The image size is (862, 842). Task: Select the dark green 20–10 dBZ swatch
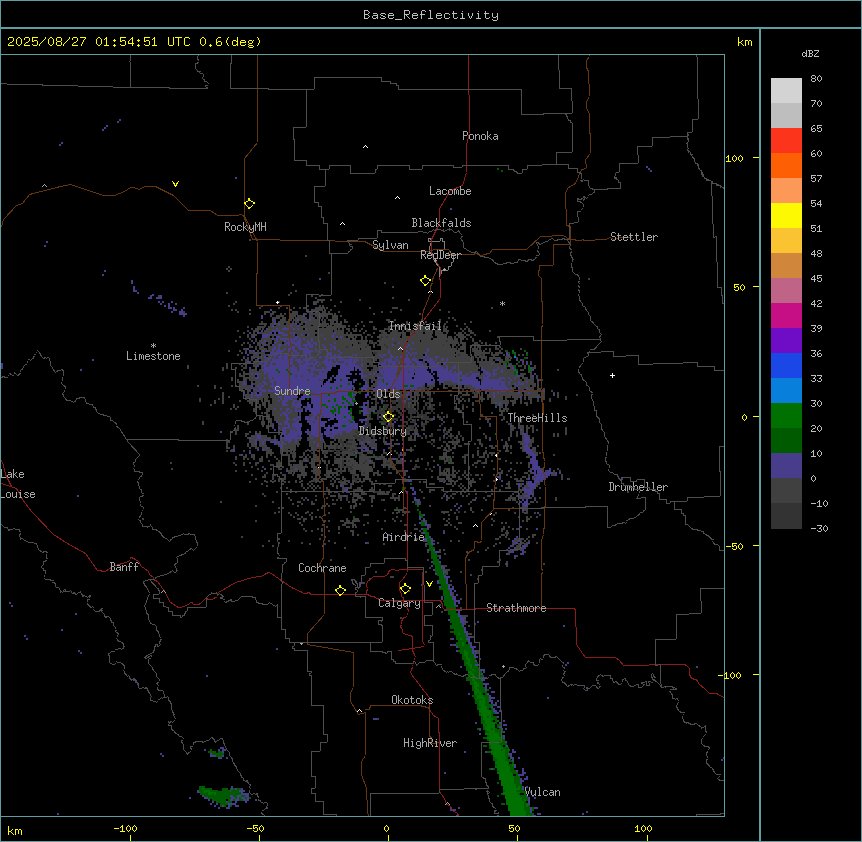click(x=786, y=441)
